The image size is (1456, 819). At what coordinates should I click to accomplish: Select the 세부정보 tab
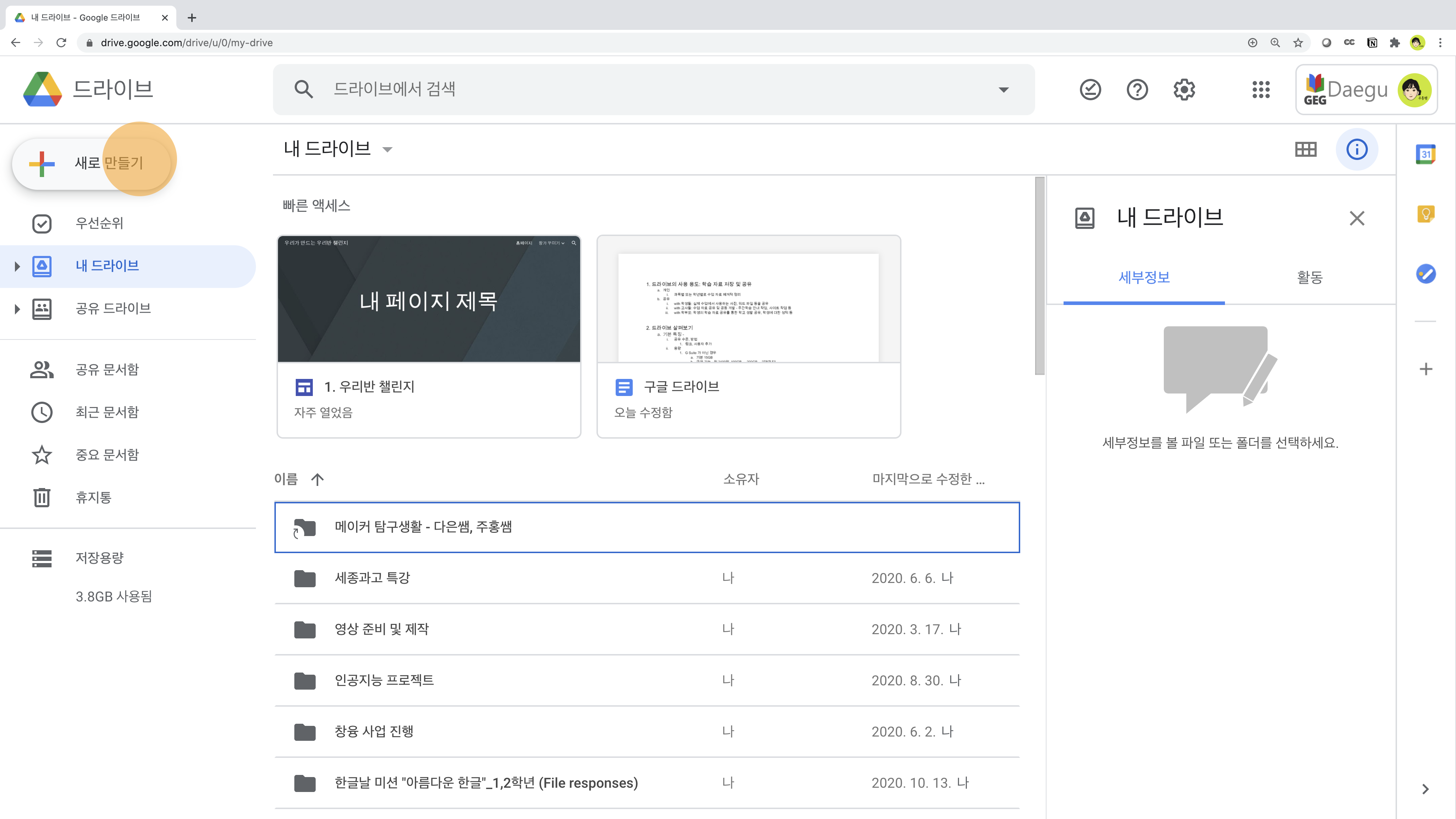tap(1144, 277)
